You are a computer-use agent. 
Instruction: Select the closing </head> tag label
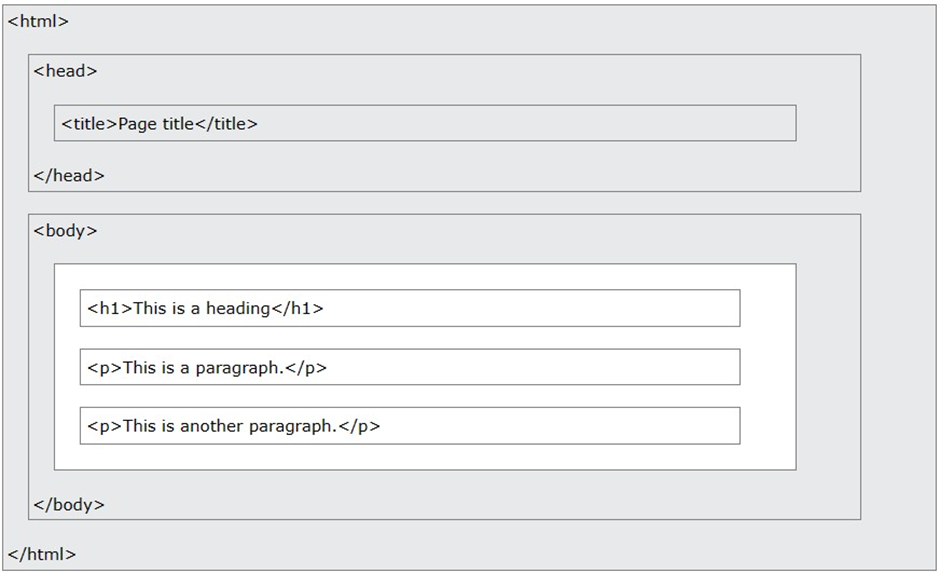(x=69, y=176)
